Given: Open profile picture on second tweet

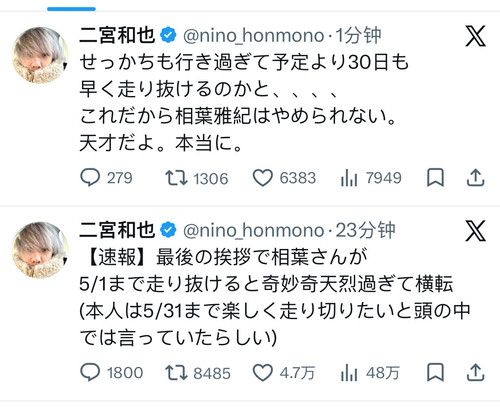Looking at the screenshot, I should click(40, 250).
